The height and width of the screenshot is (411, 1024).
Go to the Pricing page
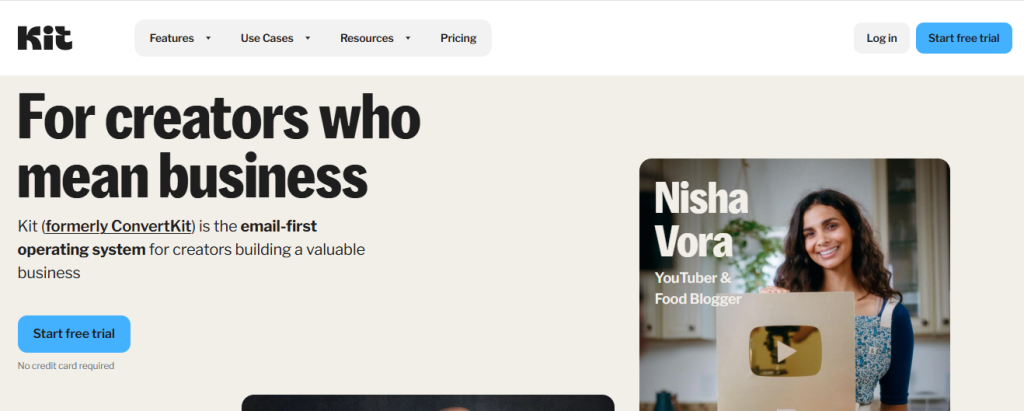pyautogui.click(x=458, y=38)
